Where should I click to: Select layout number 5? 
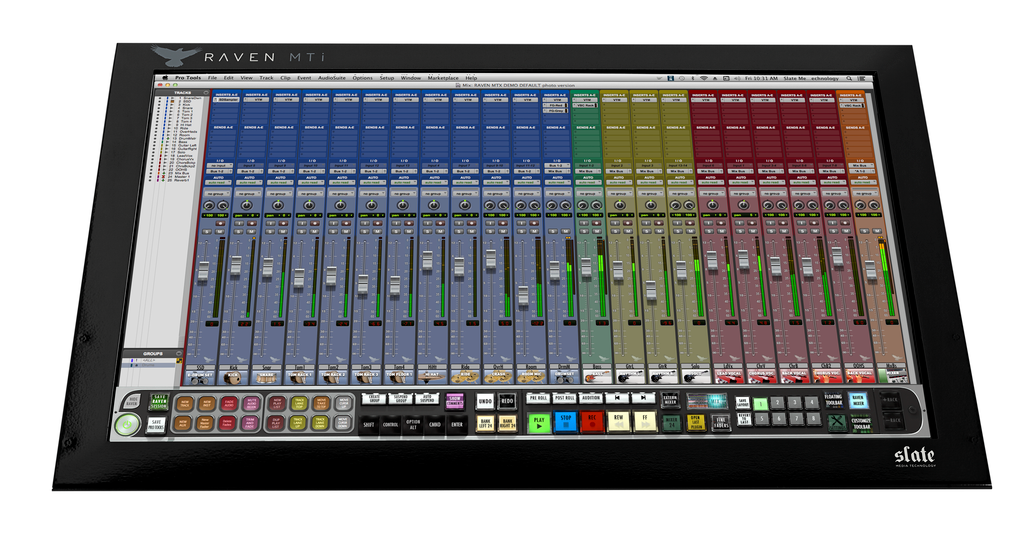tap(762, 419)
